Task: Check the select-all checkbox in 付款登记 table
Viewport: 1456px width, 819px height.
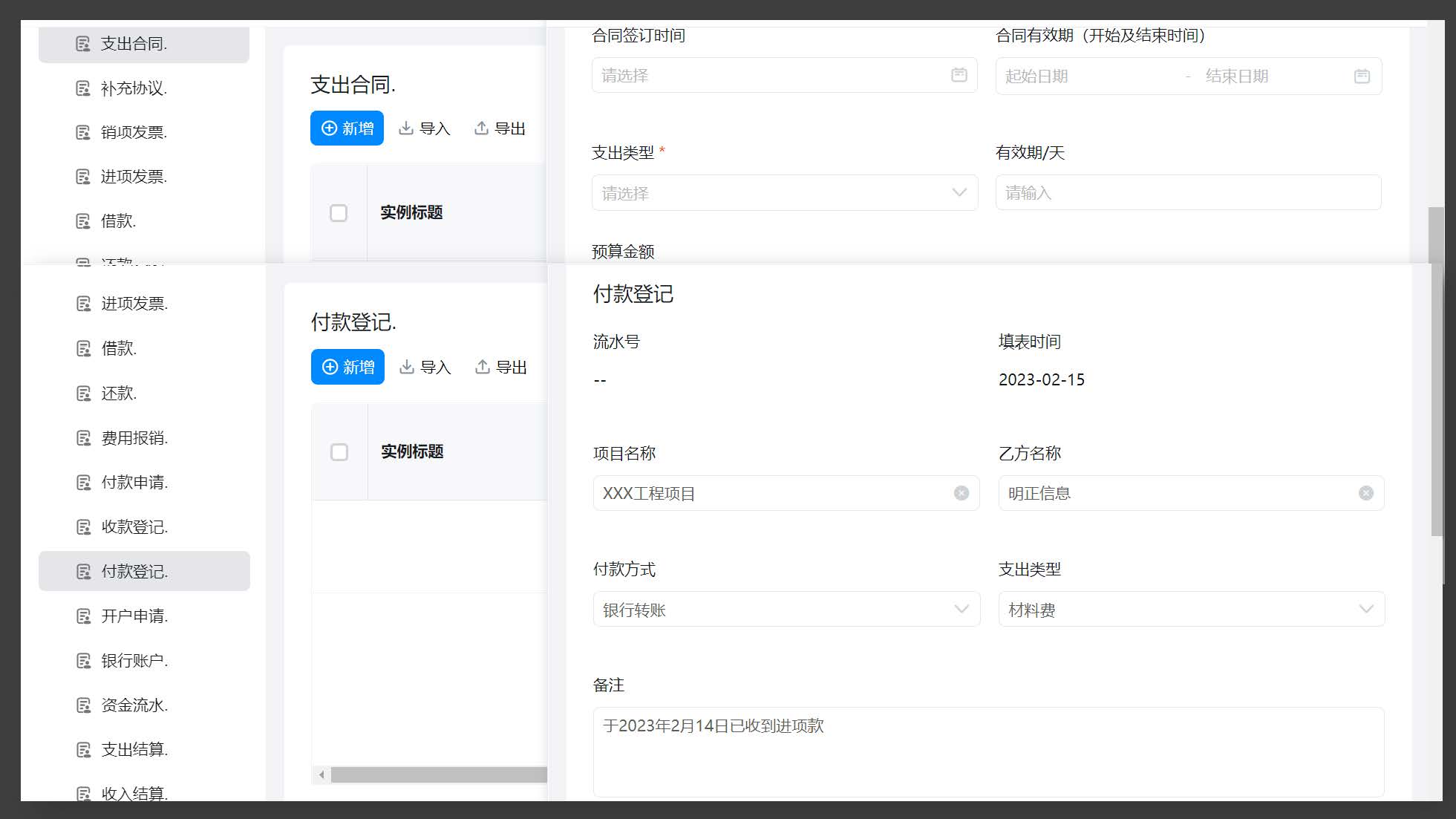Action: point(339,452)
